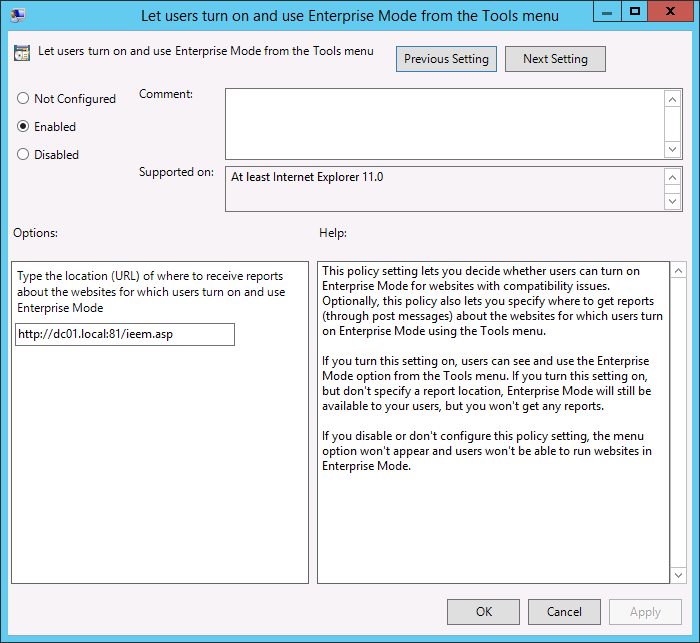Click inside the Comment text box
The image size is (700, 643).
[x=444, y=123]
